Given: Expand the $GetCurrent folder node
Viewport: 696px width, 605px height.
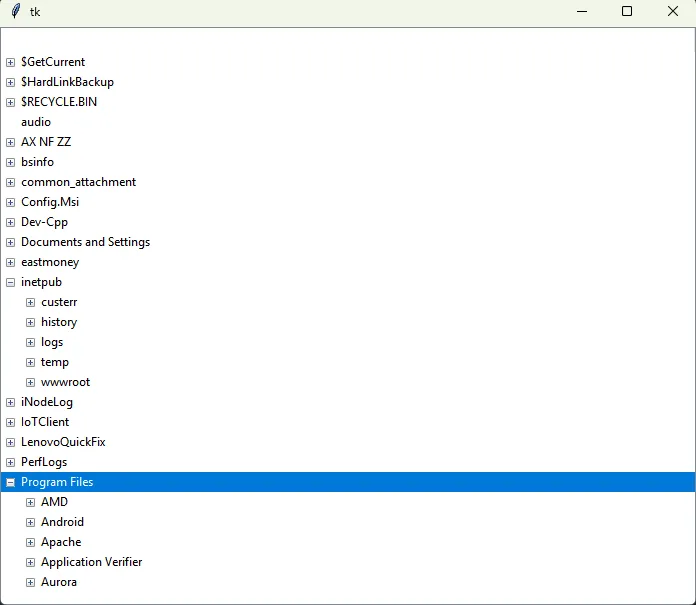Looking at the screenshot, I should (10, 62).
